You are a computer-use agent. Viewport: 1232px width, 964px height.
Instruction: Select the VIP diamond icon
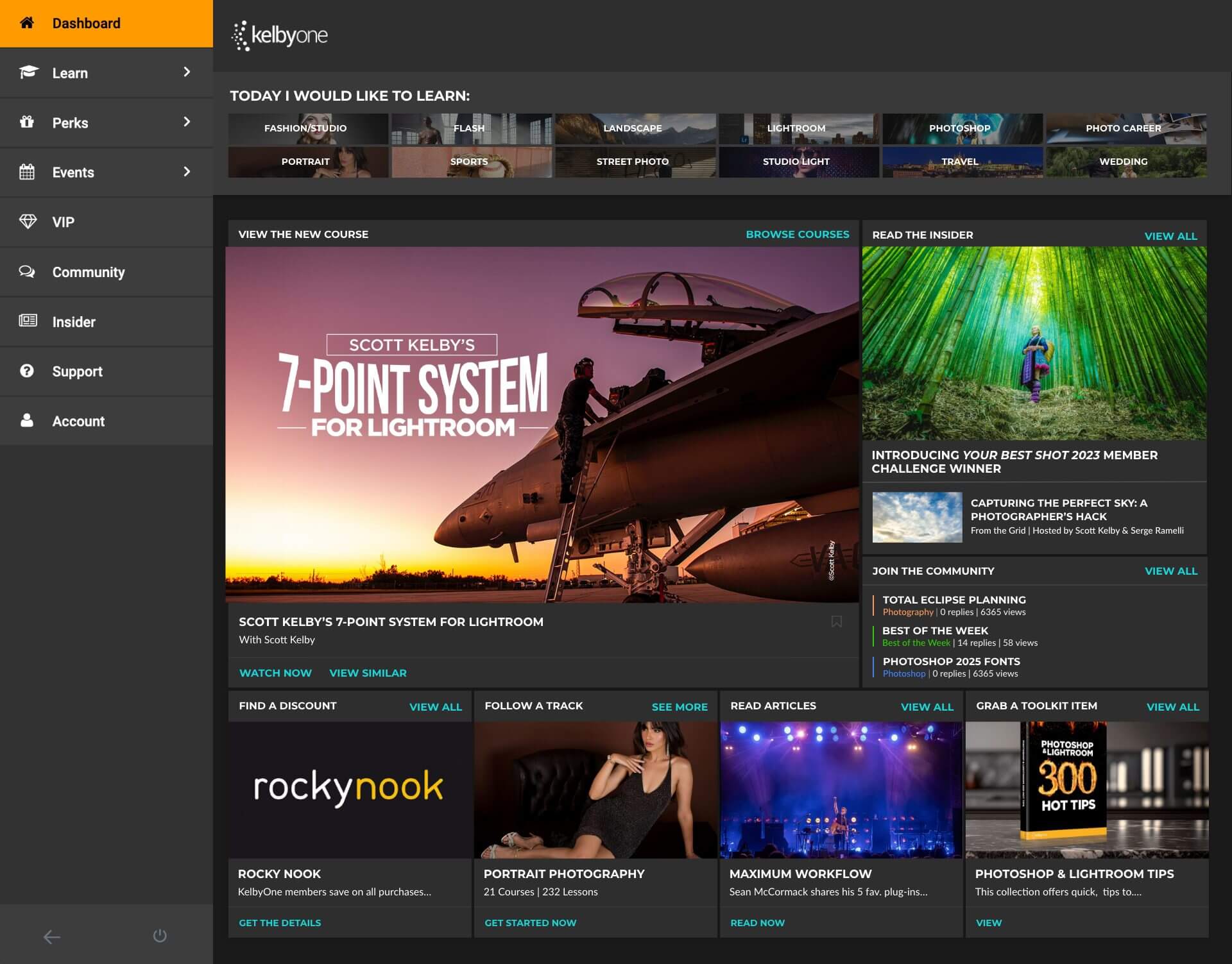(27, 222)
